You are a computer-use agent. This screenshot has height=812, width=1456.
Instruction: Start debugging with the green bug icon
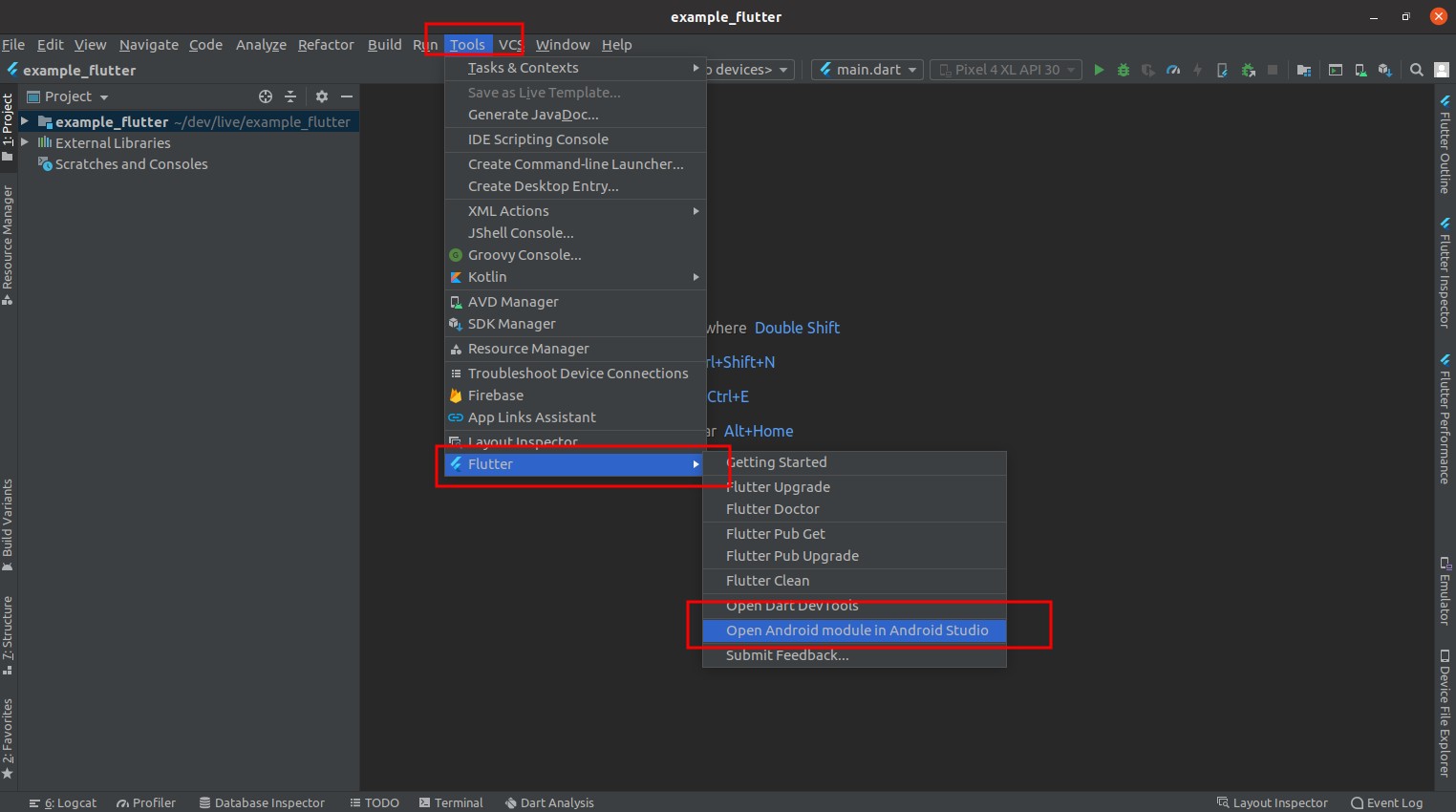[x=1124, y=70]
